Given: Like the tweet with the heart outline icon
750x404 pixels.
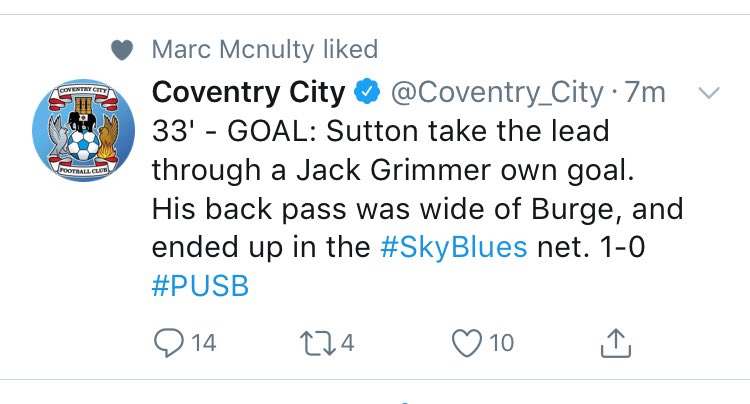Looking at the screenshot, I should click(467, 343).
